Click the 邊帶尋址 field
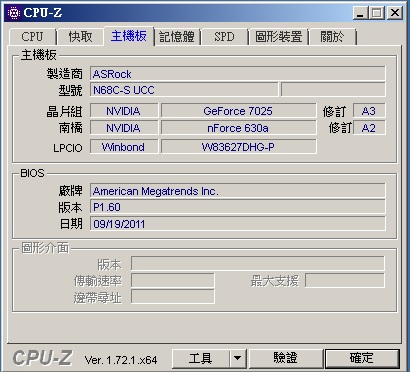410x375 pixels. (x=173, y=297)
